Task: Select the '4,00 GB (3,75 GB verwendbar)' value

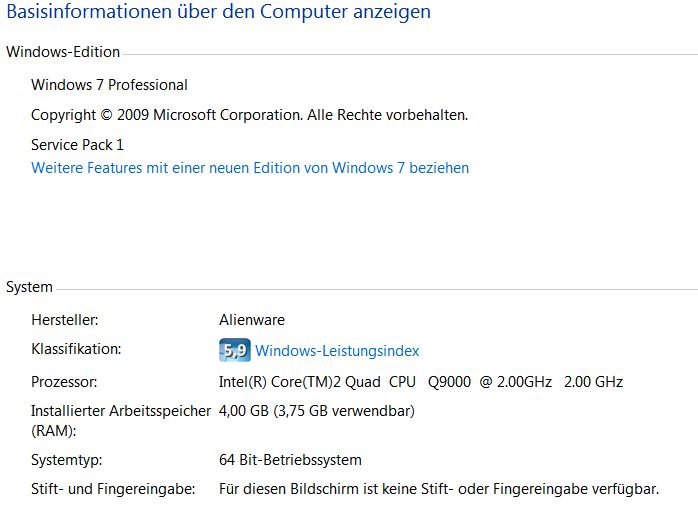Action: click(316, 411)
